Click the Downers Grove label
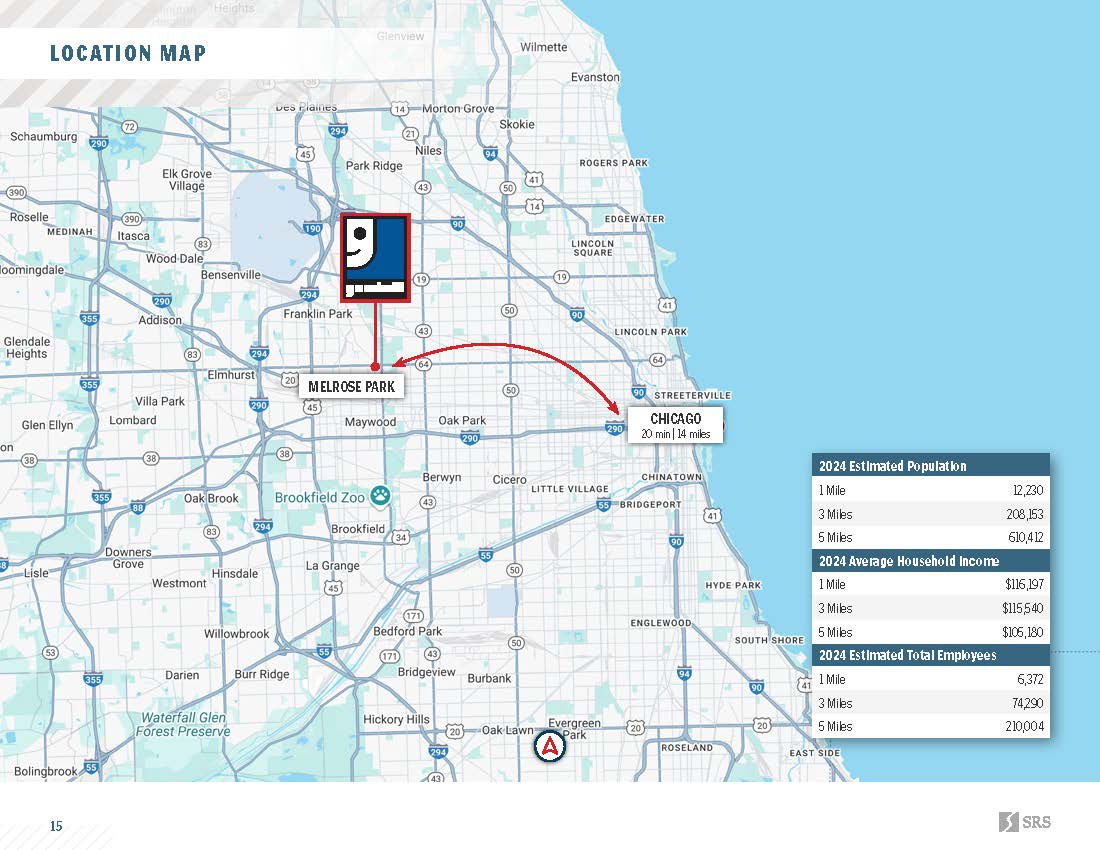The width and height of the screenshot is (1100, 850). 128,558
